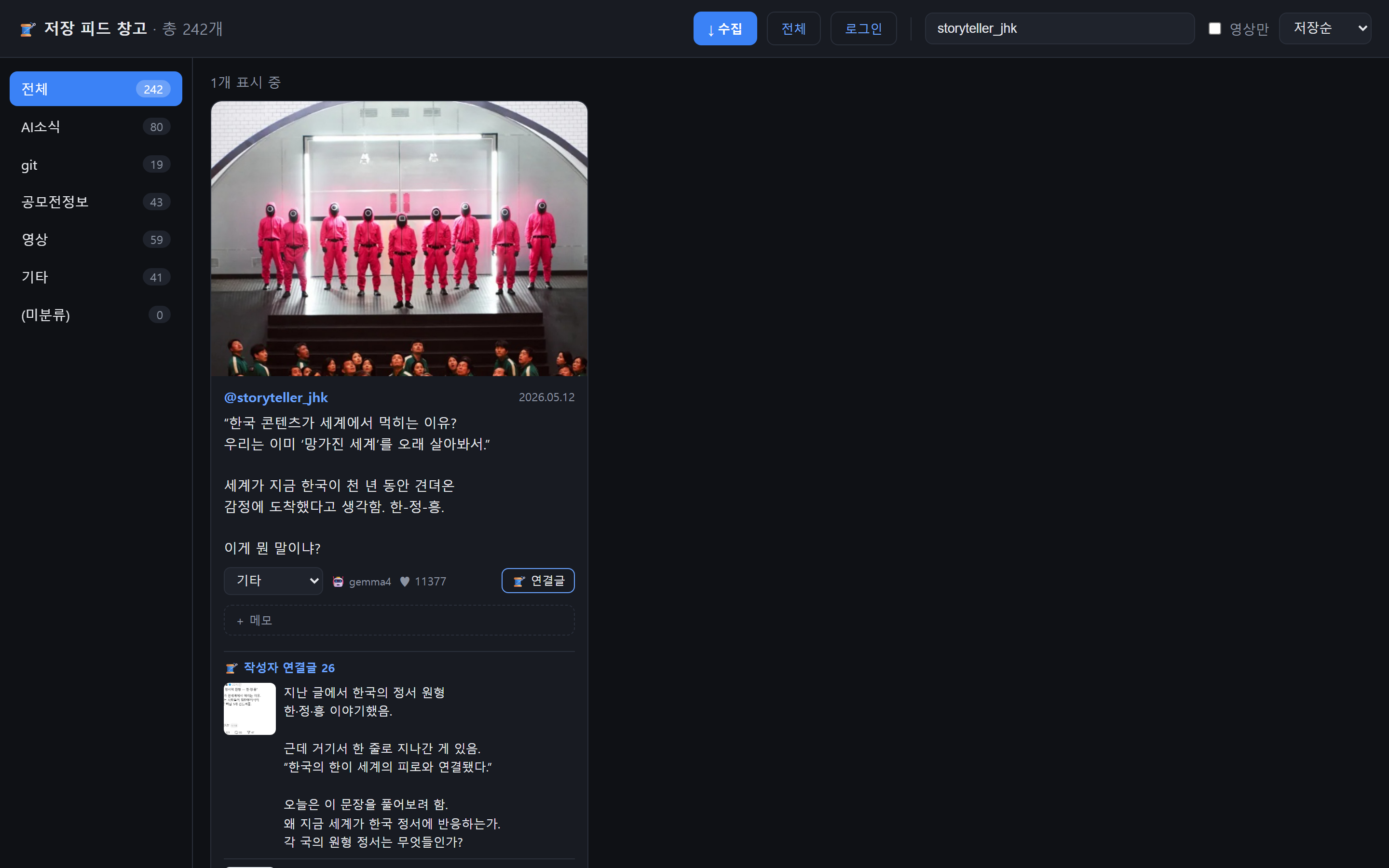
Task: Open the (미분류) category
Action: [96, 314]
